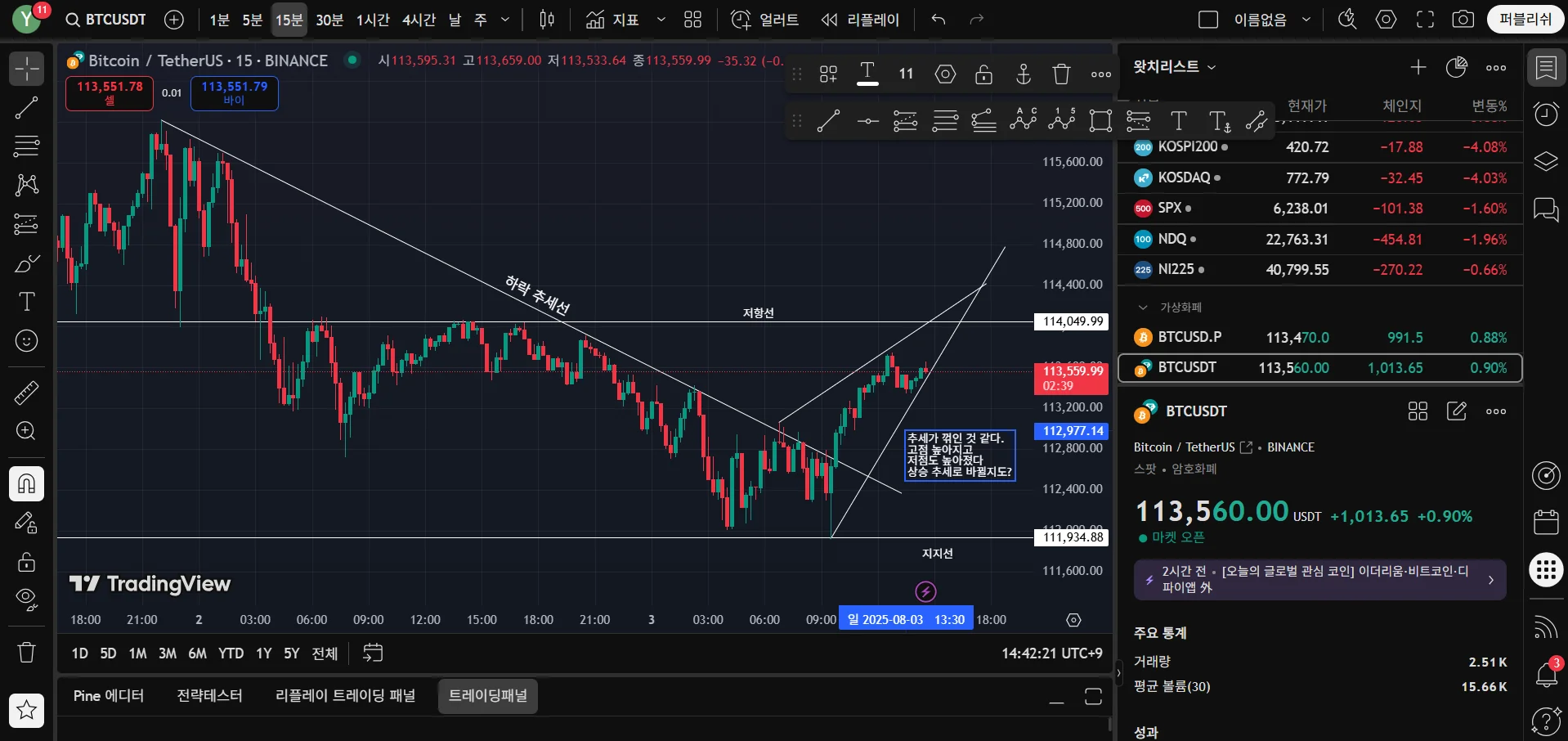Set chart range to 1D
Screen dimensions: 1568x741
click(x=79, y=653)
